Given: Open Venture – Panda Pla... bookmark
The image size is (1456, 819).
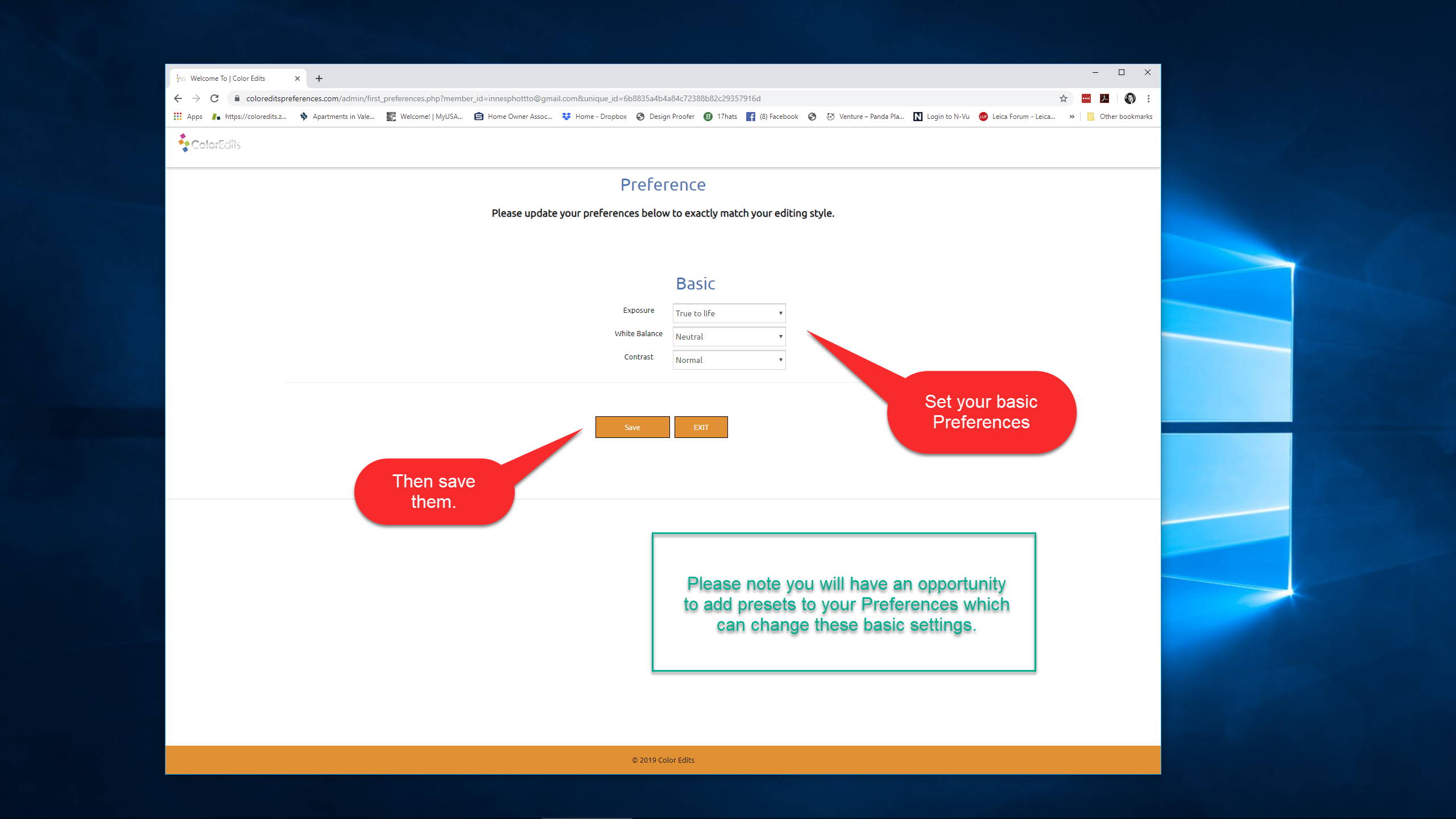Looking at the screenshot, I should [x=865, y=117].
